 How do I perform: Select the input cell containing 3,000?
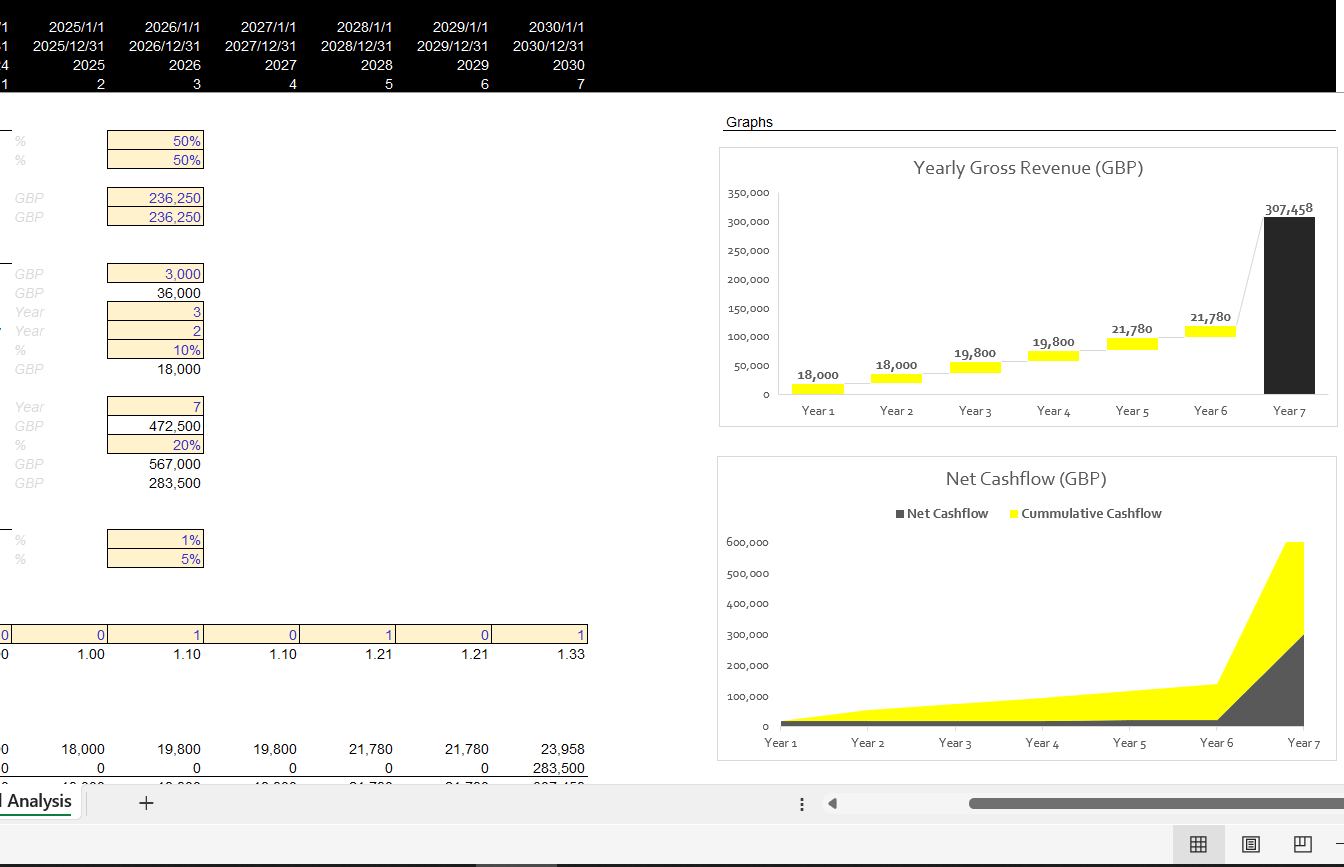[x=155, y=274]
